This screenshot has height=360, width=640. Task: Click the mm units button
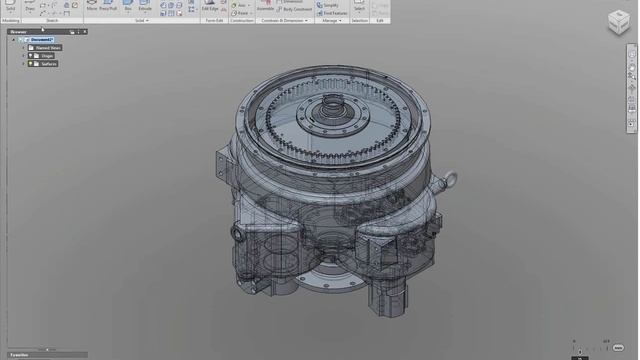[x=618, y=348]
